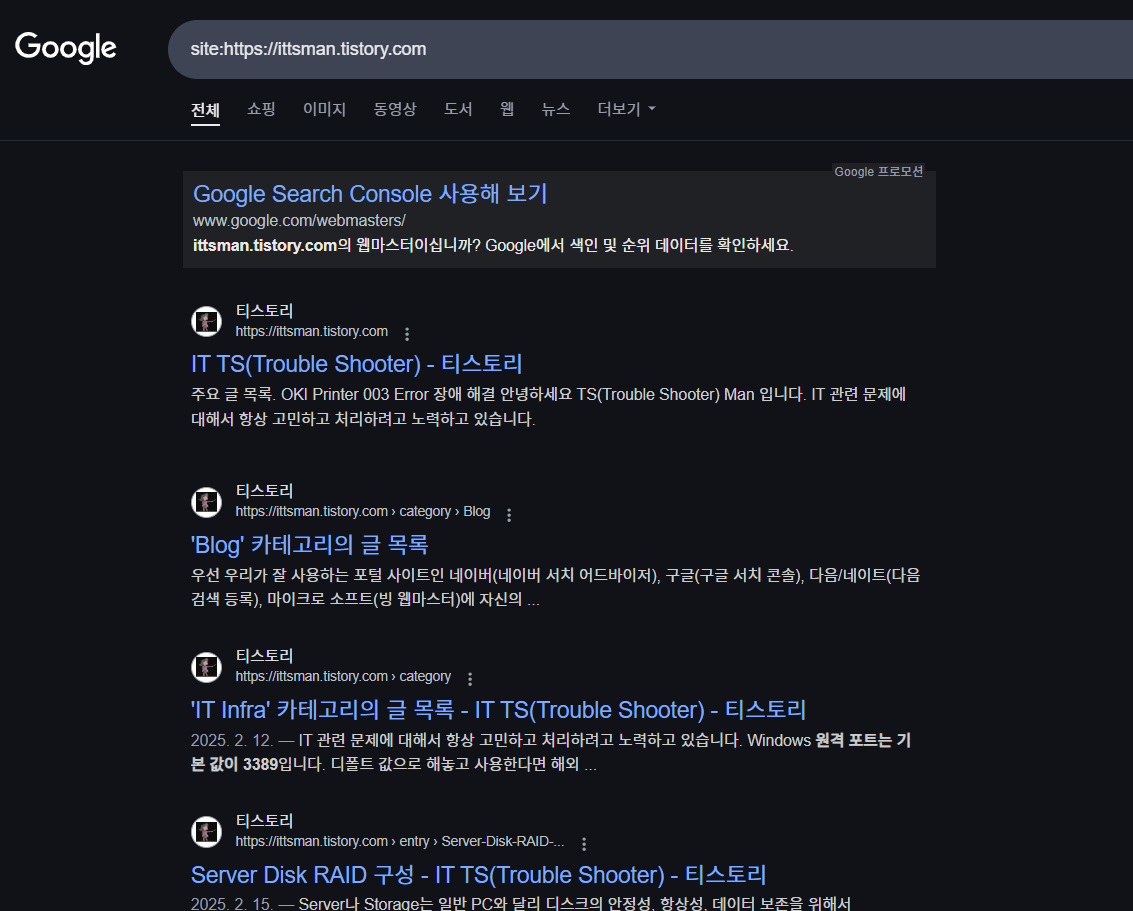The width and height of the screenshot is (1133, 911).
Task: Switch to the 웹 tab
Action: (x=507, y=109)
